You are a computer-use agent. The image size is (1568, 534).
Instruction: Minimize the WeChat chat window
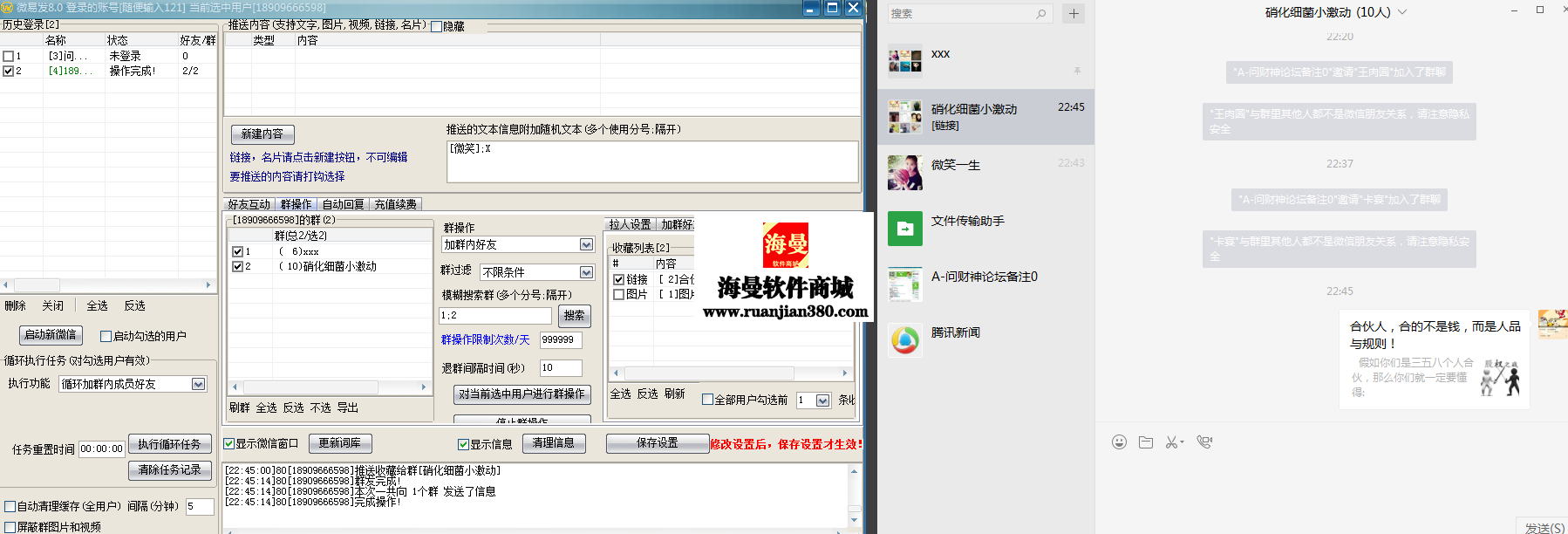1514,10
